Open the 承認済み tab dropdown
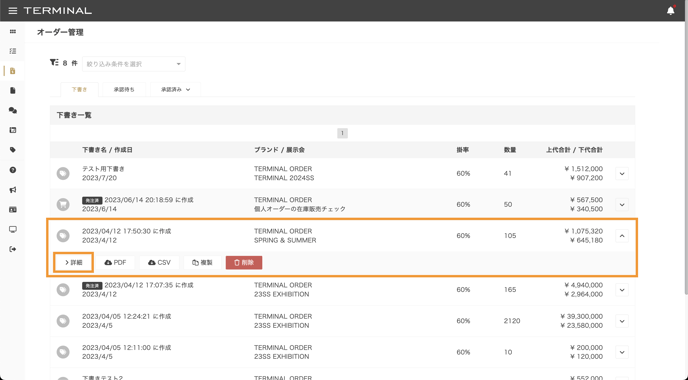Screen dimensions: 688x380 [x=176, y=90]
